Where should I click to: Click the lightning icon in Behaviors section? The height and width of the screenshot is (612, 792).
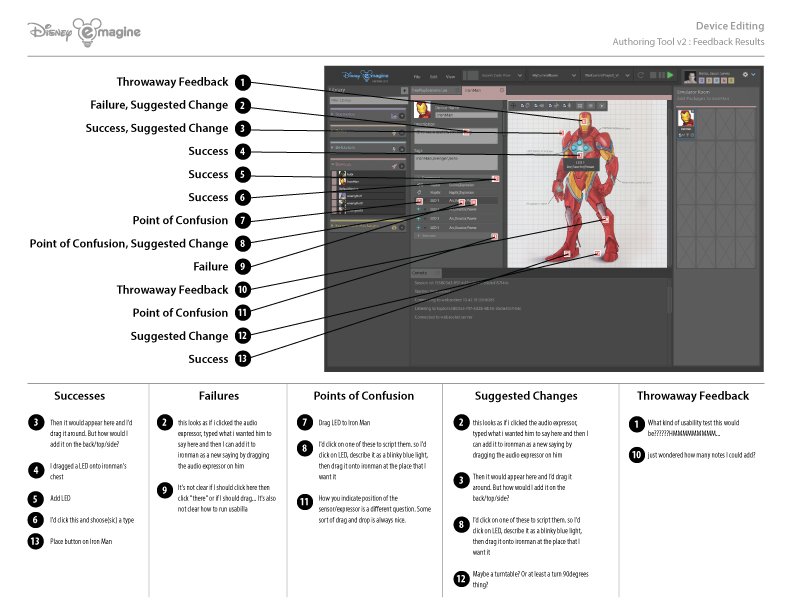pos(394,149)
